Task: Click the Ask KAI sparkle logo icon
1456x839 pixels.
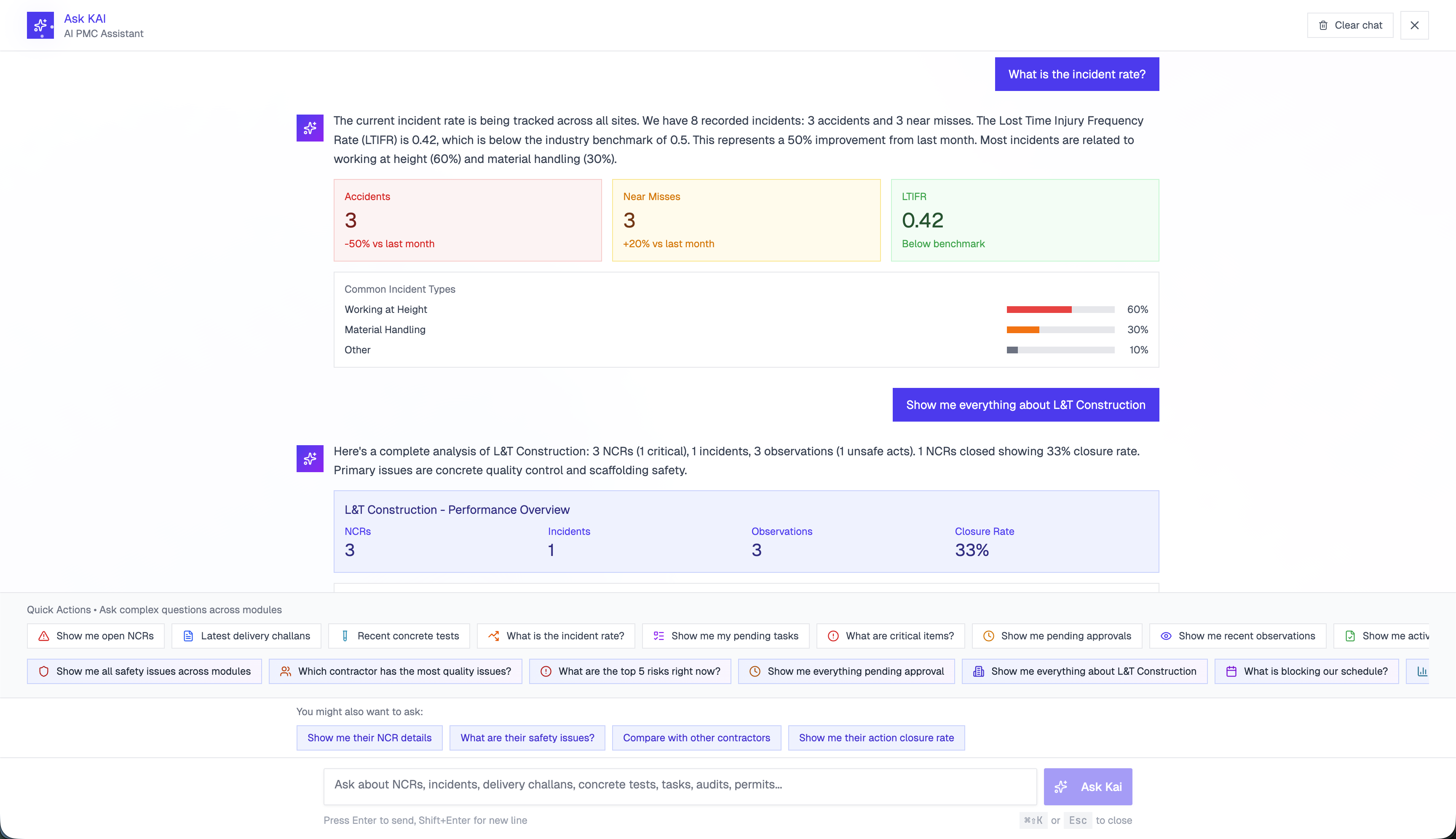Action: click(40, 25)
